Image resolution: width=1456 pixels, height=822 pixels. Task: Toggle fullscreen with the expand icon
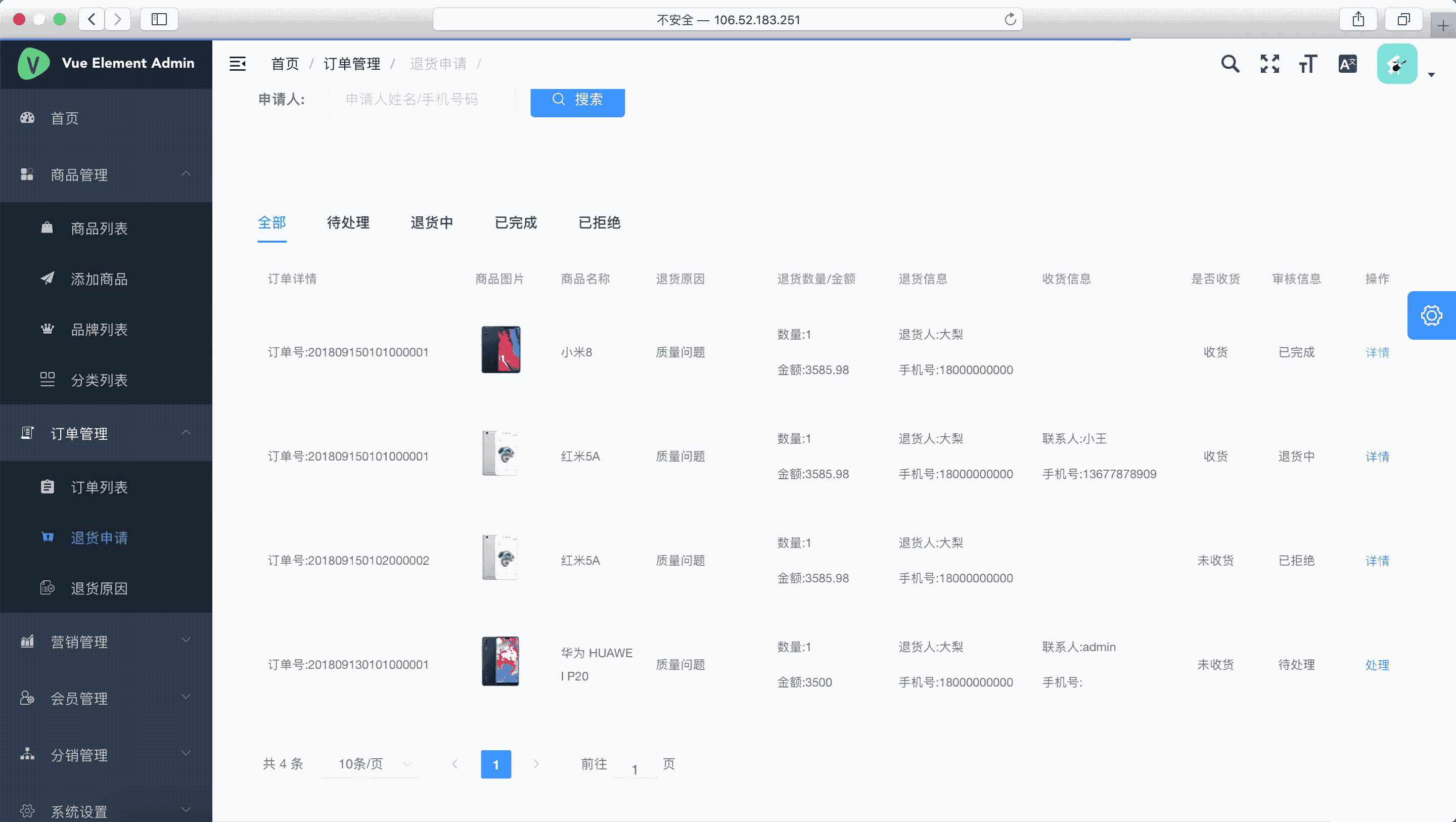(1269, 64)
